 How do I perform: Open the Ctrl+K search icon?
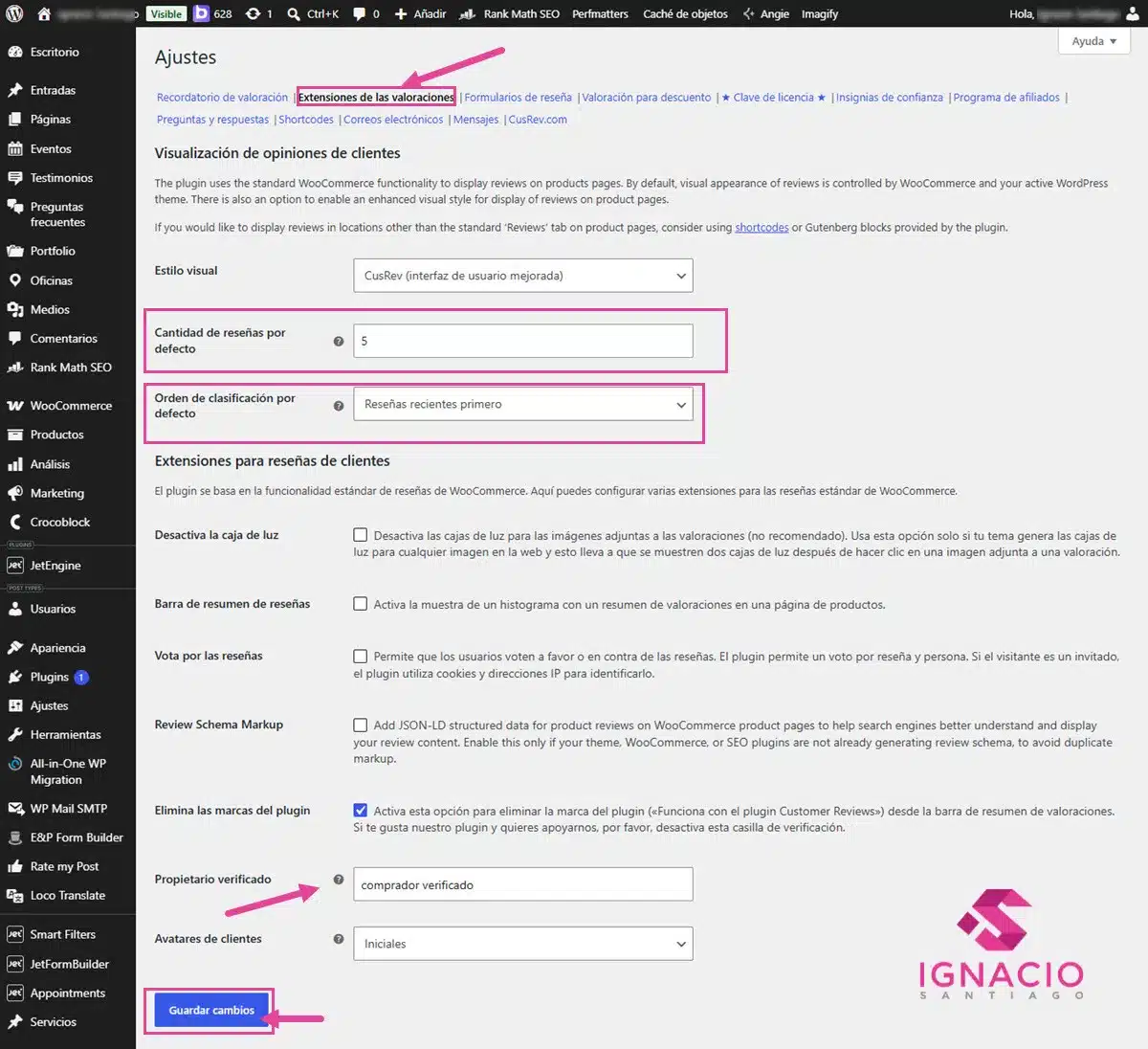click(294, 13)
